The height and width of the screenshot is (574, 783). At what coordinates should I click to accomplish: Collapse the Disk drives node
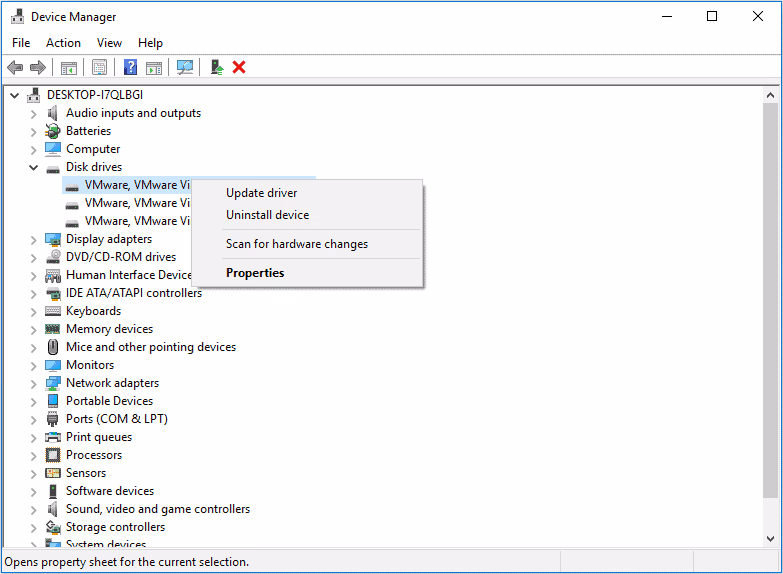(x=33, y=167)
